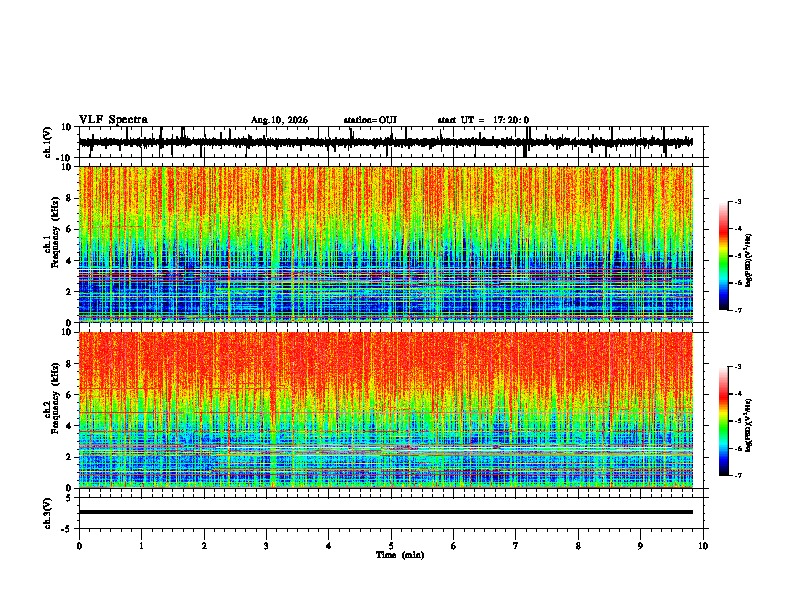This screenshot has height=612, width=792.
Task: Click the ch.3 flat voltage trace
Action: point(386,512)
